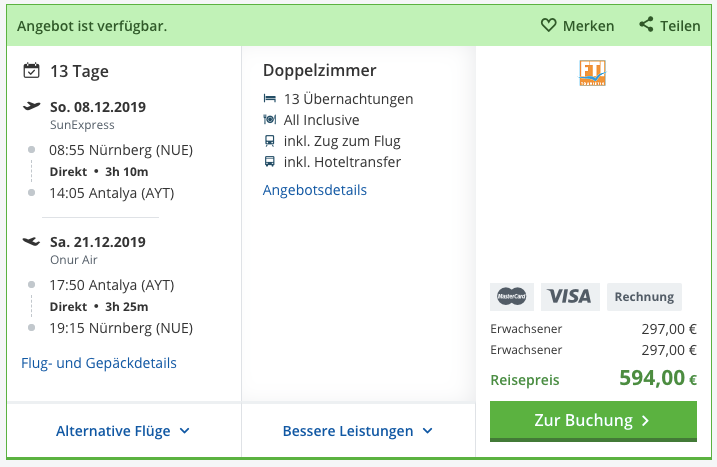The height and width of the screenshot is (467, 717).
Task: Click 'inkl. Hoteltransfer' text
Action: 342,162
